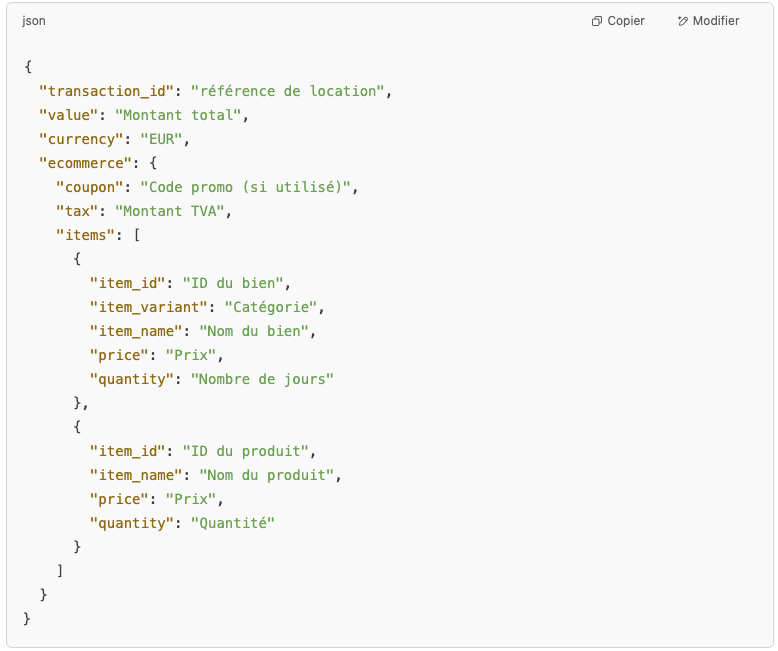Click the pencil icon beside Modifier

pyautogui.click(x=683, y=21)
